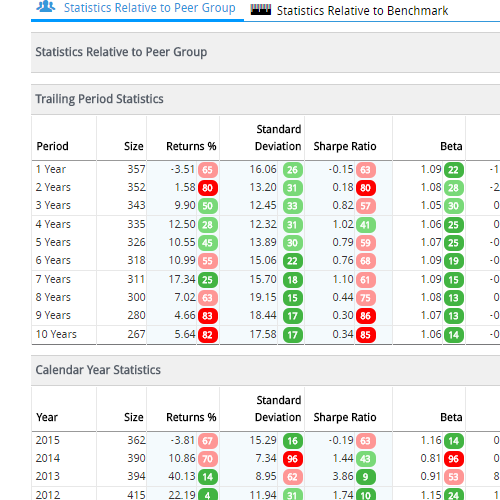The image size is (500, 500).
Task: Click the green 22 deviation rank for 6 Years
Action: 293,261
